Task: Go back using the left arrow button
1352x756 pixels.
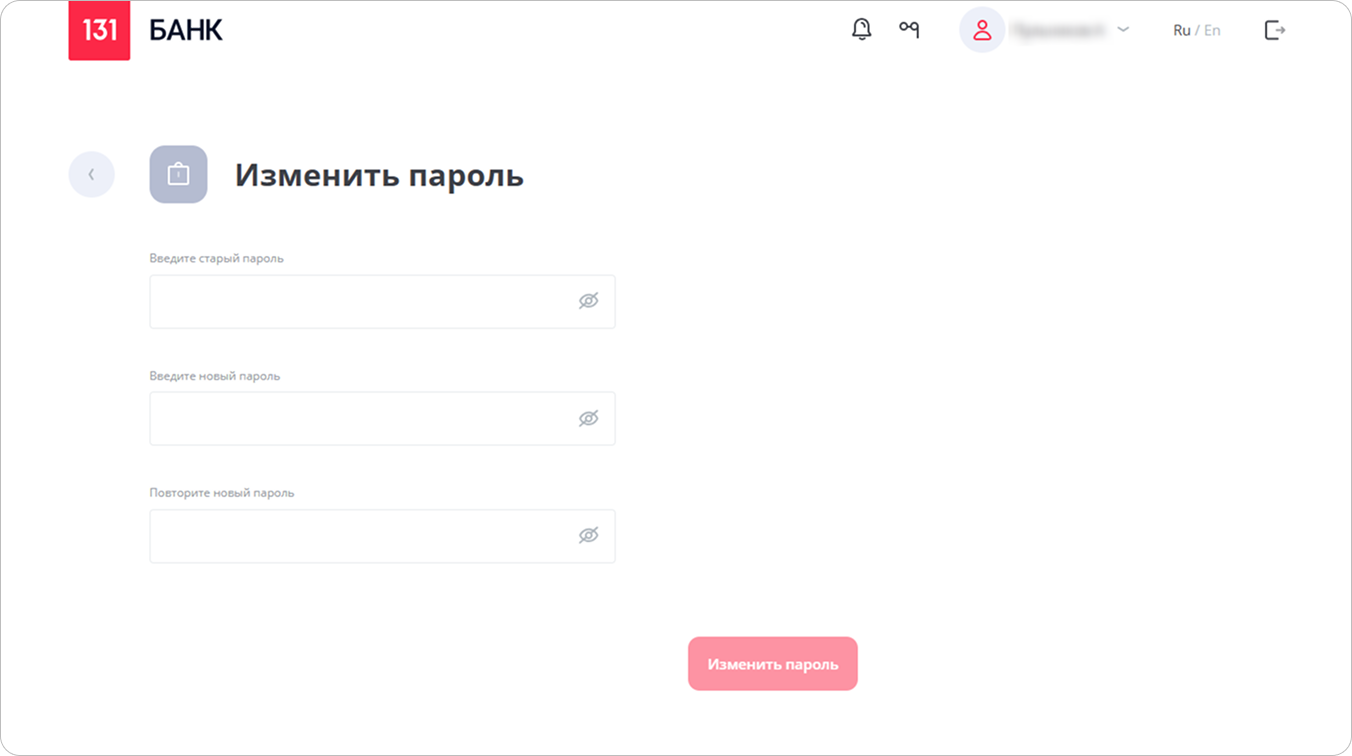Action: [x=91, y=175]
